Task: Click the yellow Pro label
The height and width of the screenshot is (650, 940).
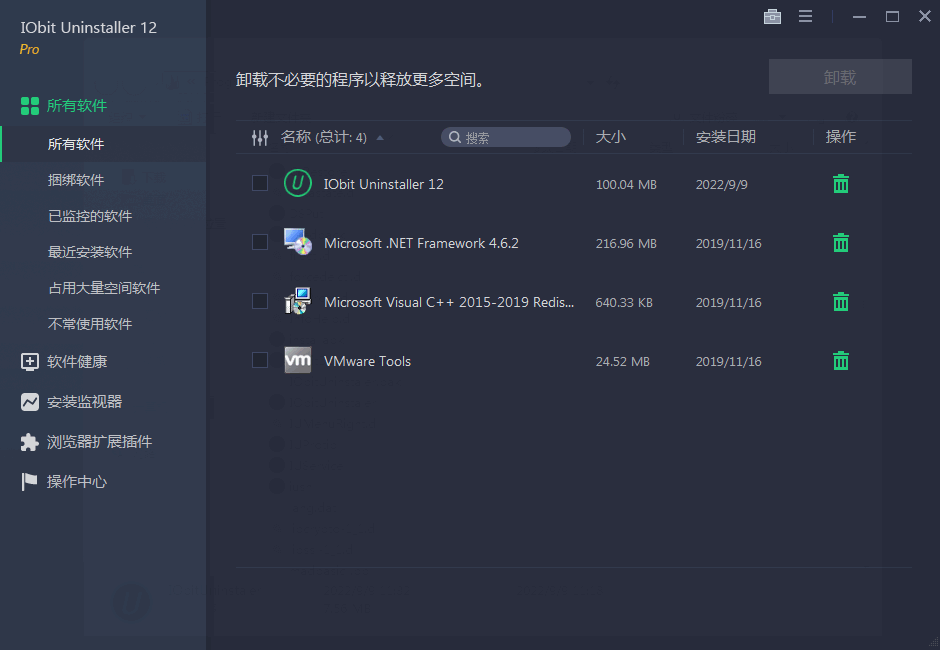Action: (x=29, y=49)
